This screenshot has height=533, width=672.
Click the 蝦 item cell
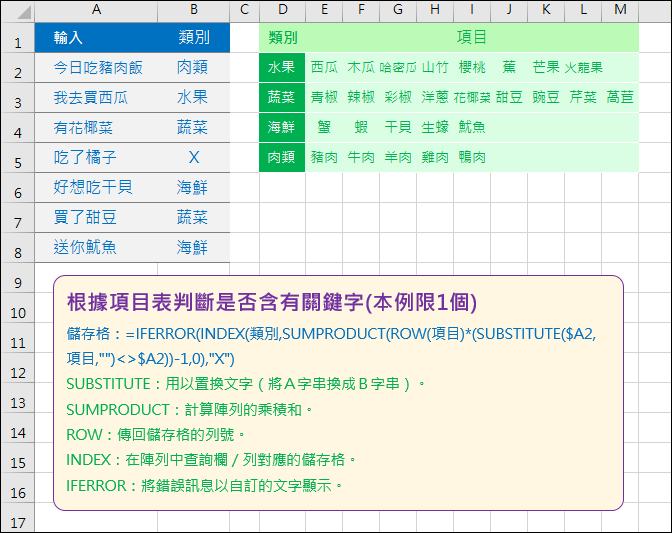361,128
